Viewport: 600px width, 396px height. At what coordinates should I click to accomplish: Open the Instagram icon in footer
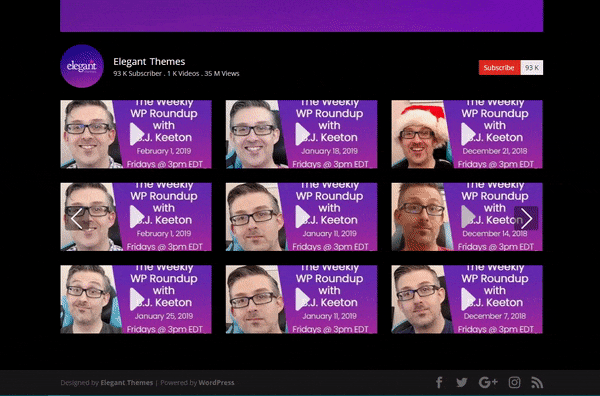coord(514,382)
